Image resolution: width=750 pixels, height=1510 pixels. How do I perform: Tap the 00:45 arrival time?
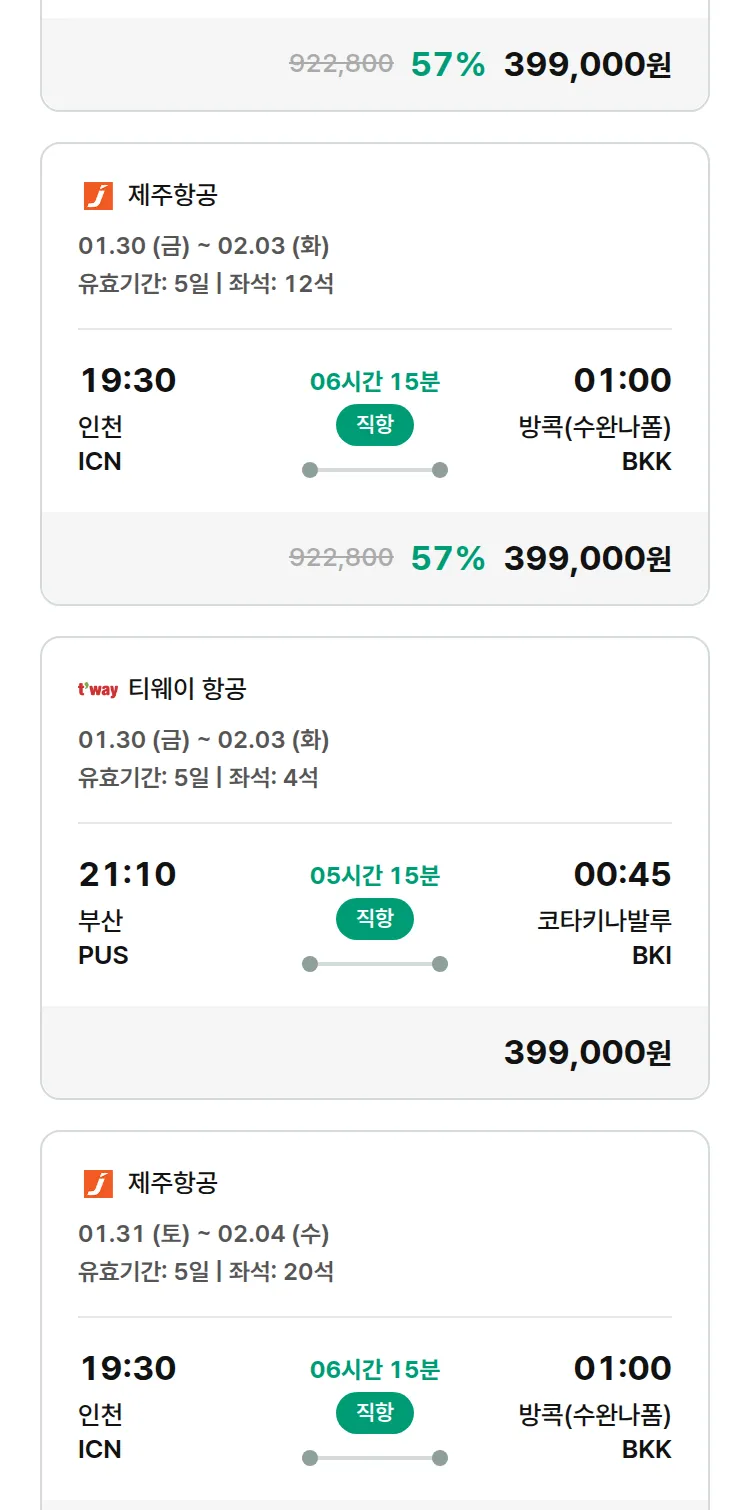[622, 874]
